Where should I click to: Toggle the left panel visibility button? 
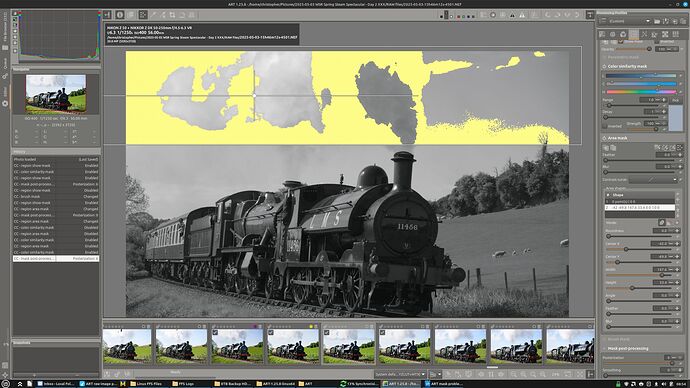[x=107, y=15]
